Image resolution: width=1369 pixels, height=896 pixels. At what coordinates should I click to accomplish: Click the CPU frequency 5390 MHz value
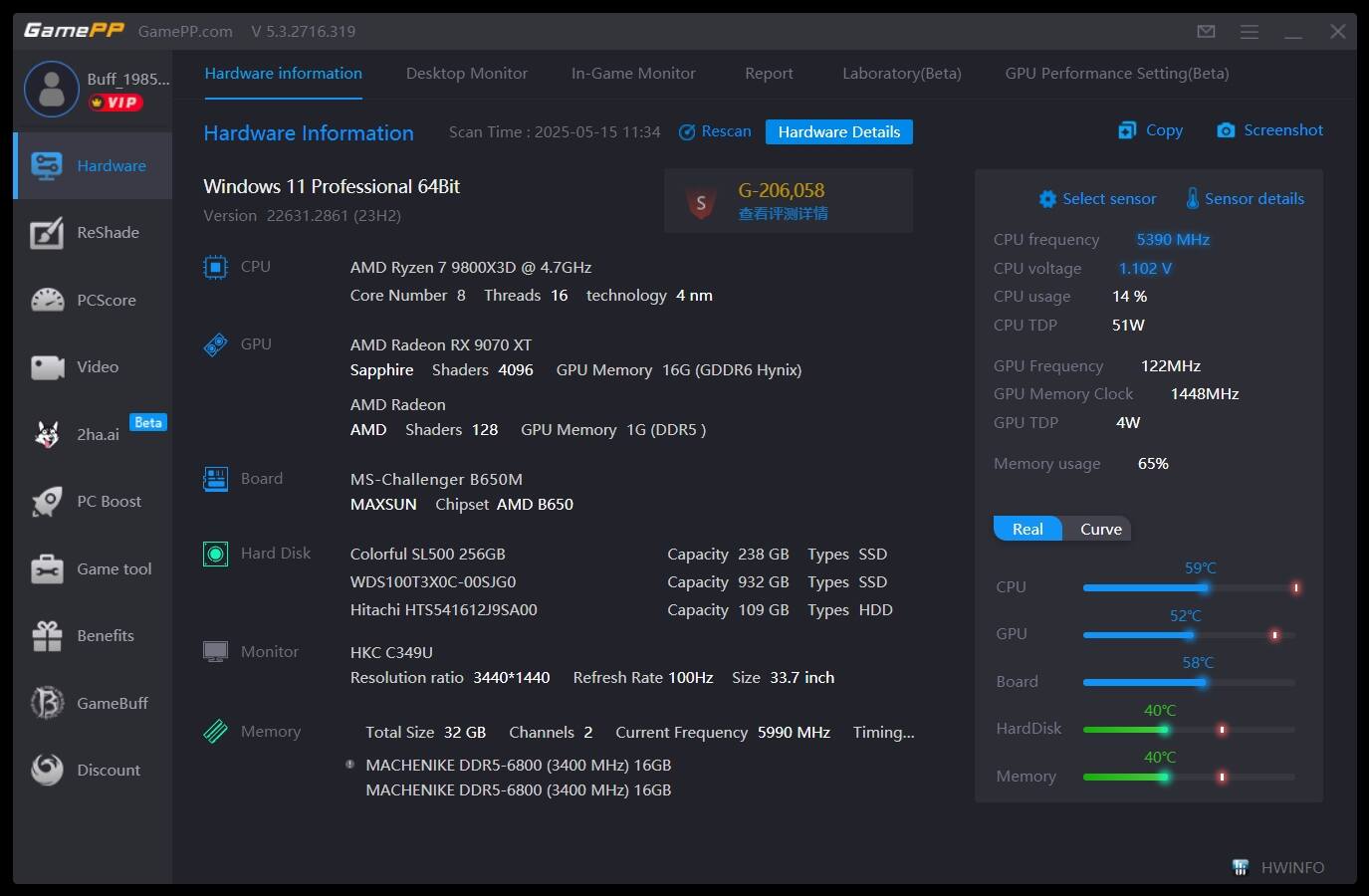point(1173,240)
